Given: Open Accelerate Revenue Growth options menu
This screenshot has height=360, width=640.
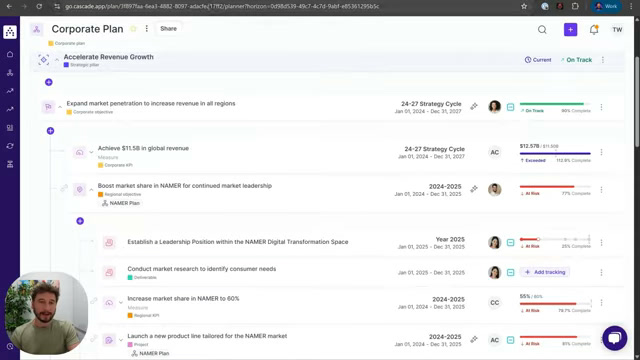Looking at the screenshot, I should tap(603, 60).
